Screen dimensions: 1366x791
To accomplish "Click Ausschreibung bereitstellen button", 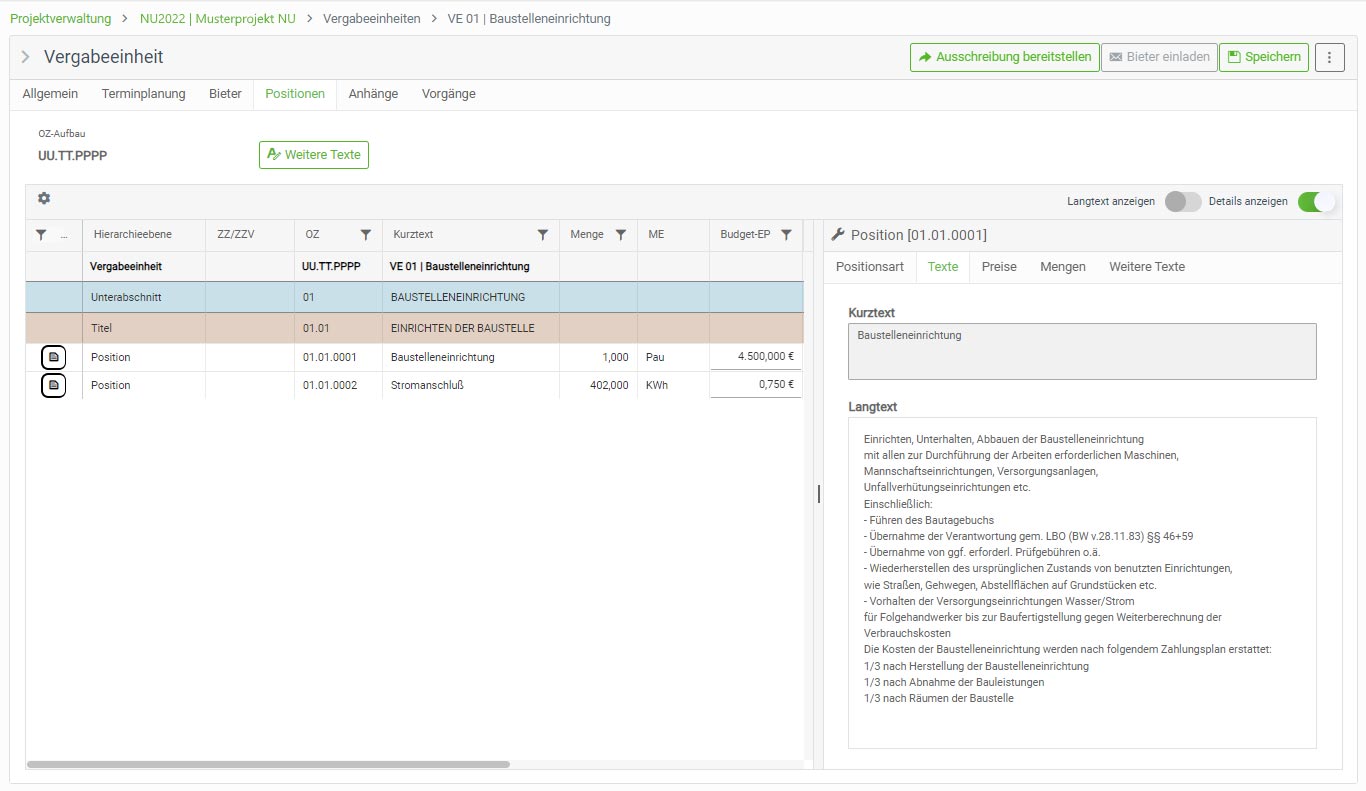I will point(1004,57).
